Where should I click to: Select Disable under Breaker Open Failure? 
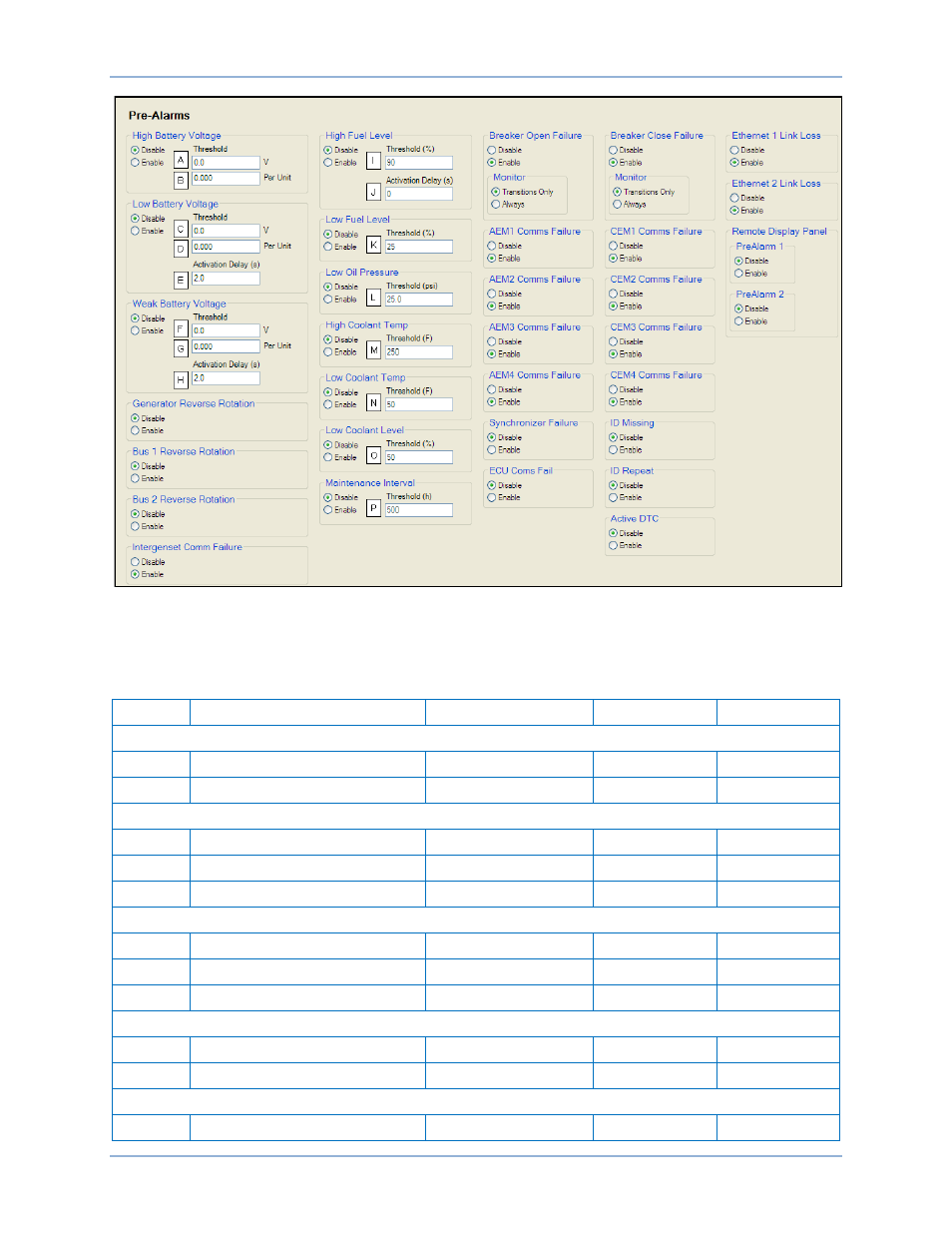pyautogui.click(x=491, y=150)
